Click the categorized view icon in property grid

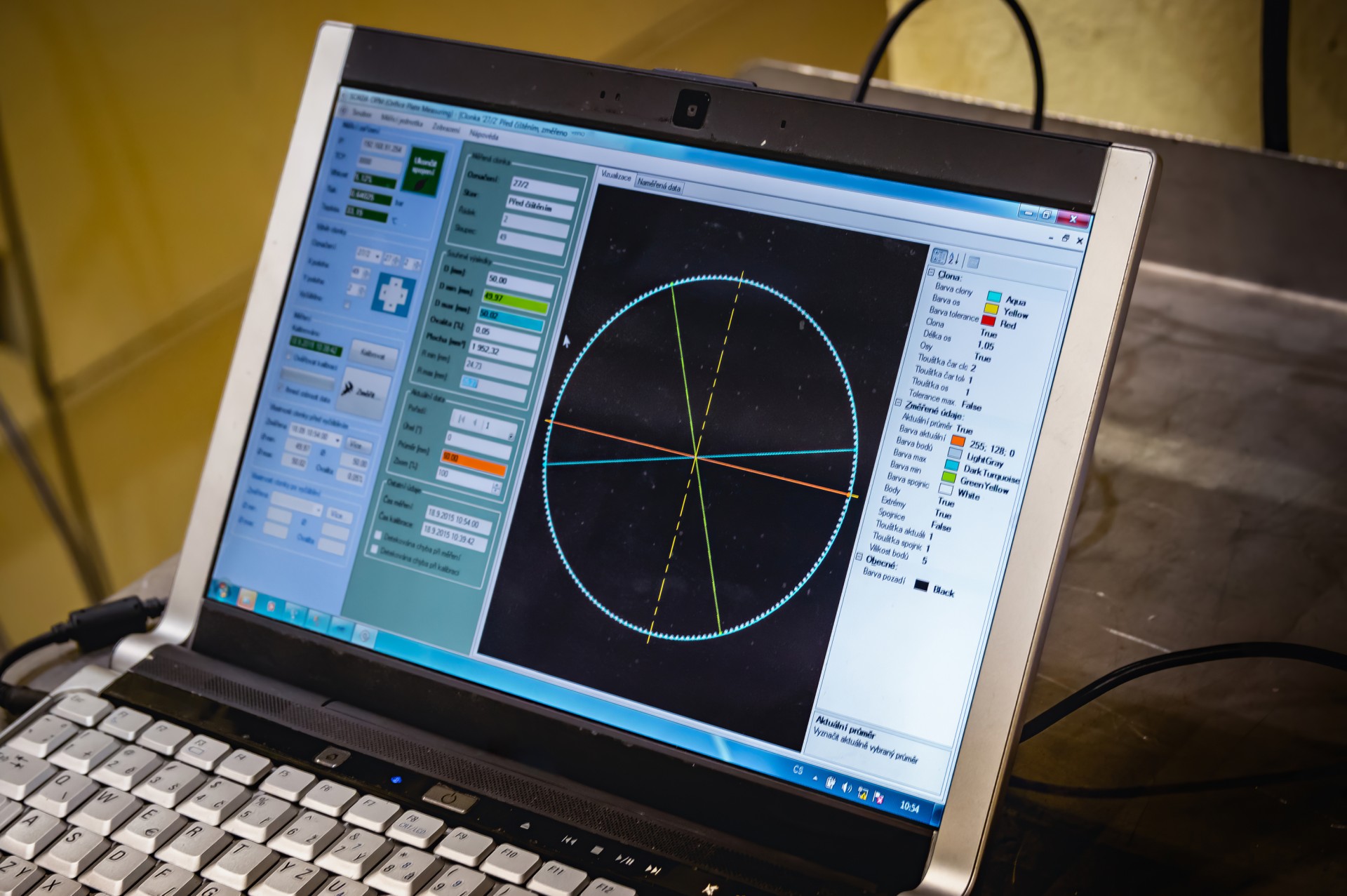(x=939, y=256)
